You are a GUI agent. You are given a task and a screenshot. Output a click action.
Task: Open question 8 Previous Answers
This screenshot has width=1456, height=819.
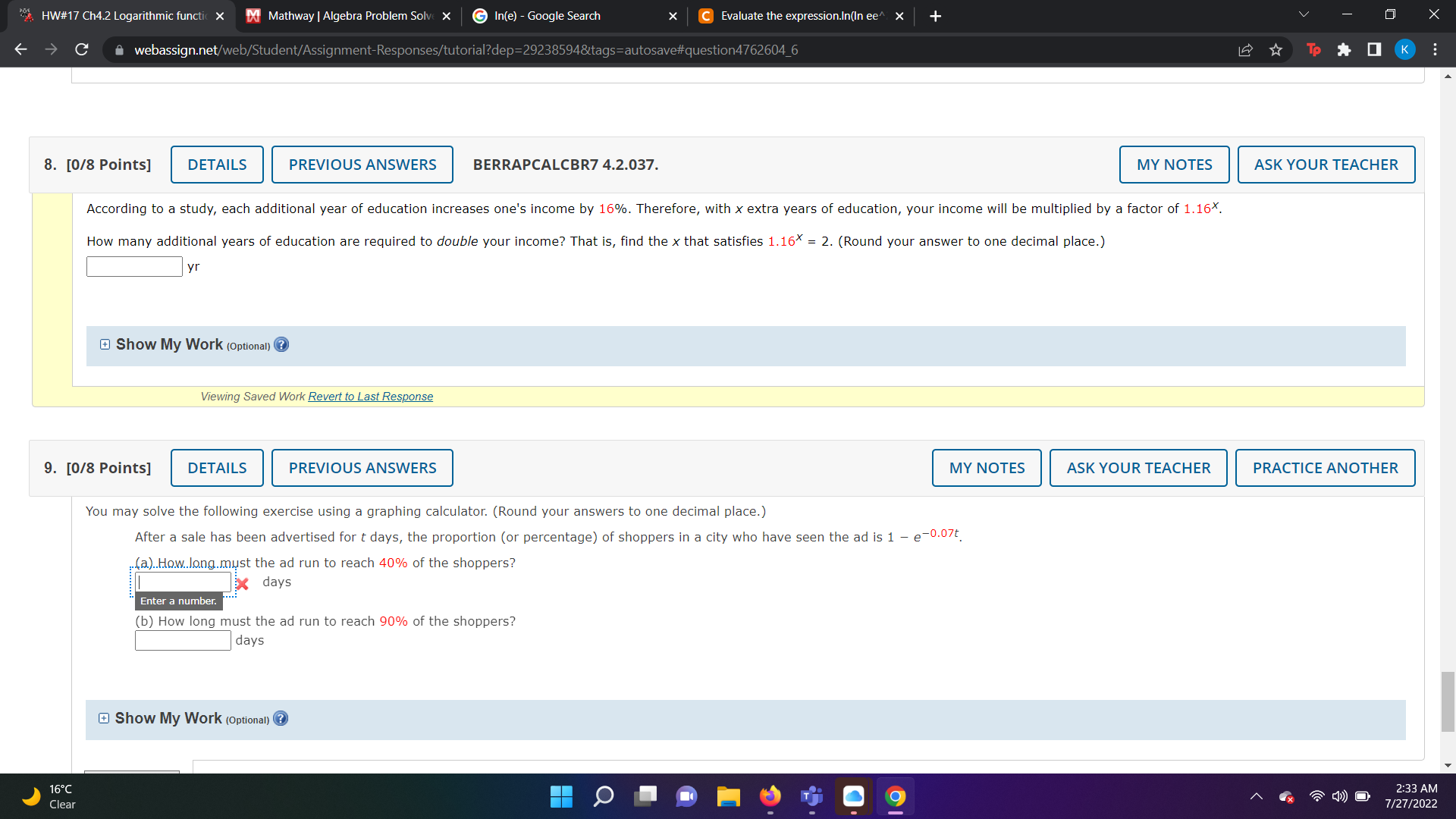click(x=362, y=165)
